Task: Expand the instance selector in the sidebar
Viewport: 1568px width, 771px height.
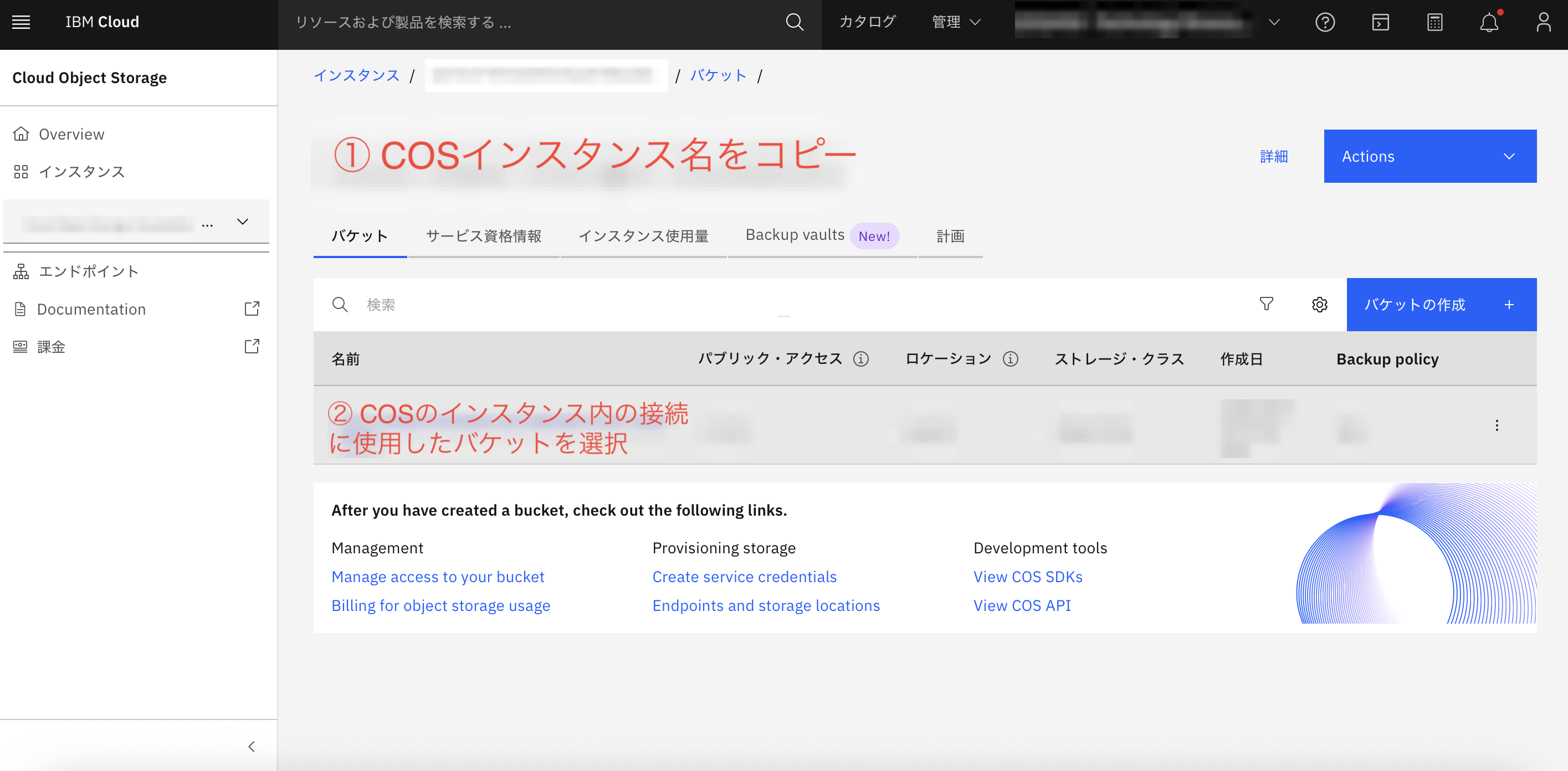Action: click(x=242, y=222)
